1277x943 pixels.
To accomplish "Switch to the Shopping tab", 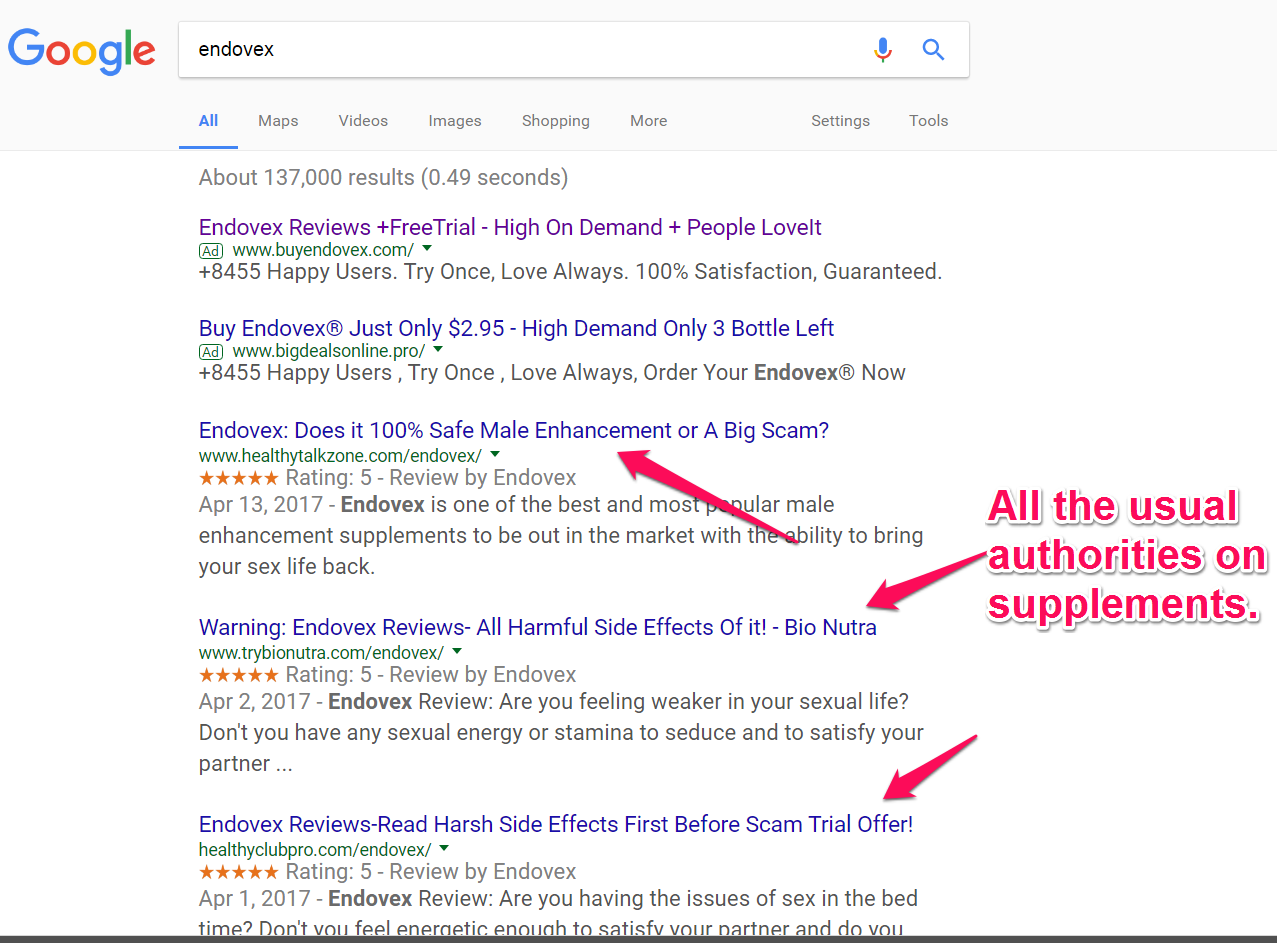I will tap(555, 120).
